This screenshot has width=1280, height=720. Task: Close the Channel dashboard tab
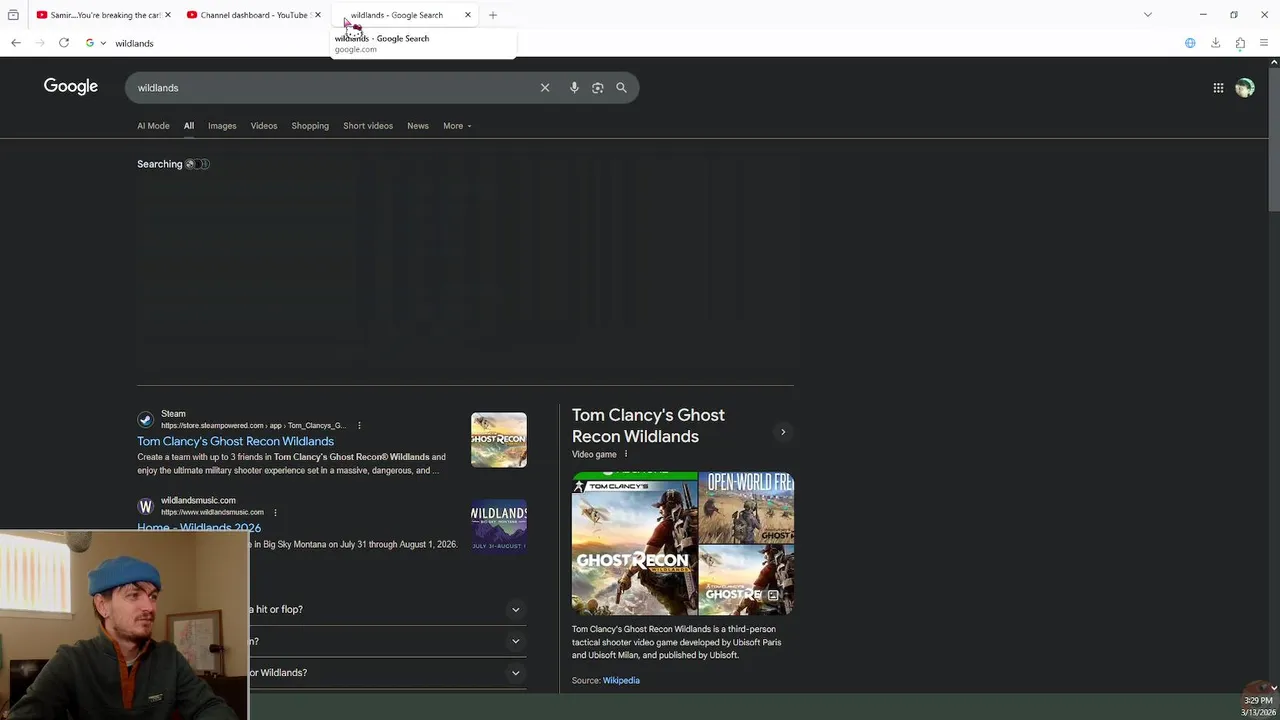coord(318,15)
